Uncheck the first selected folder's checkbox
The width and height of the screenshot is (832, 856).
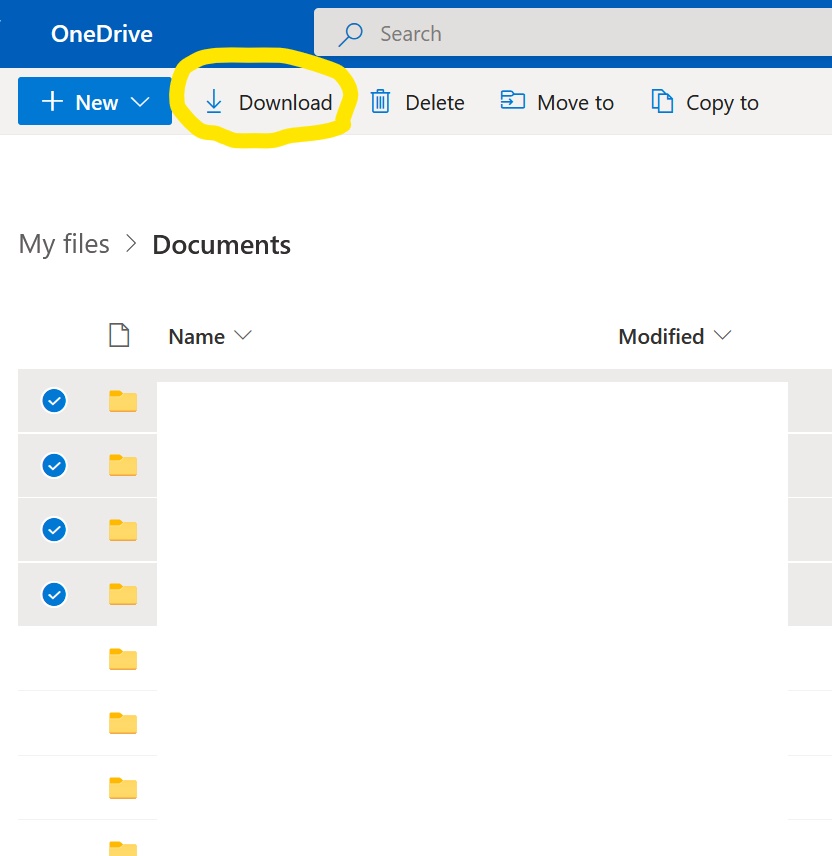click(54, 401)
